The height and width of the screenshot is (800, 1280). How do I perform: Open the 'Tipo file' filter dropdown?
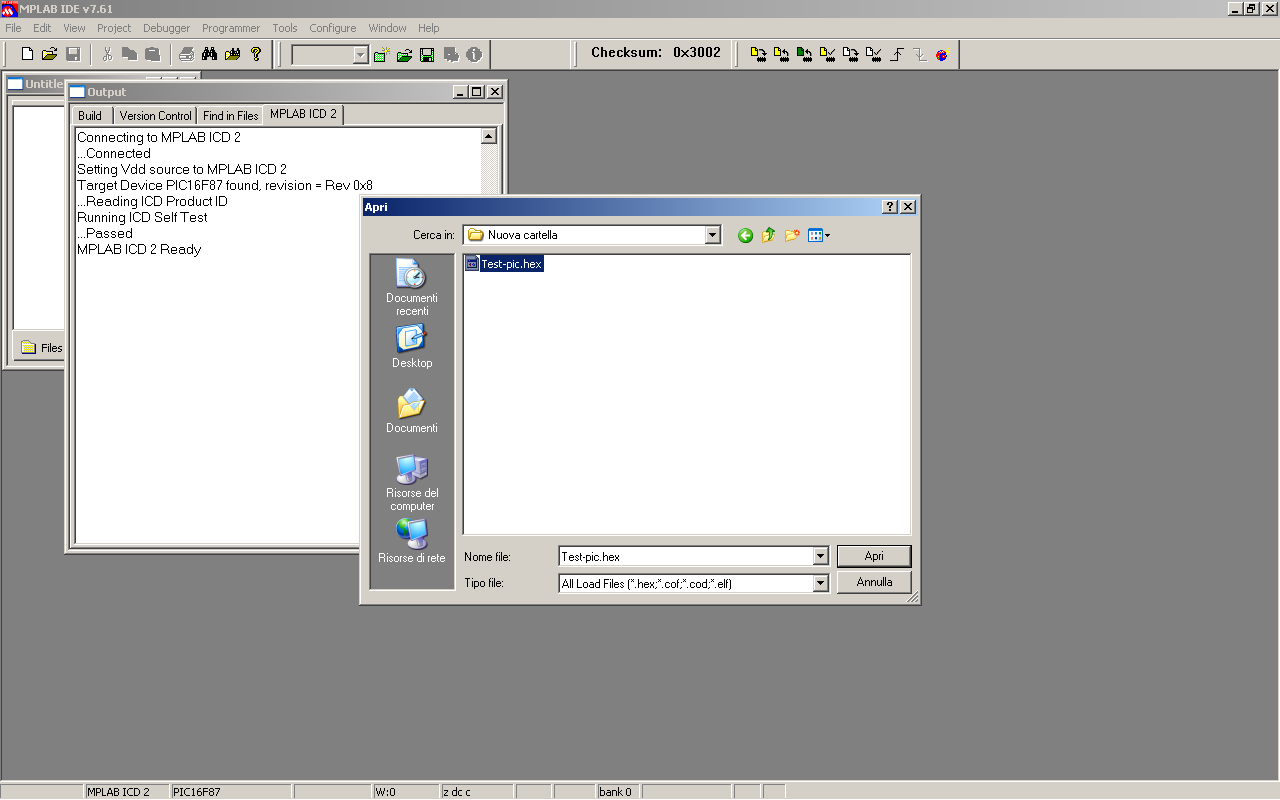(x=820, y=583)
